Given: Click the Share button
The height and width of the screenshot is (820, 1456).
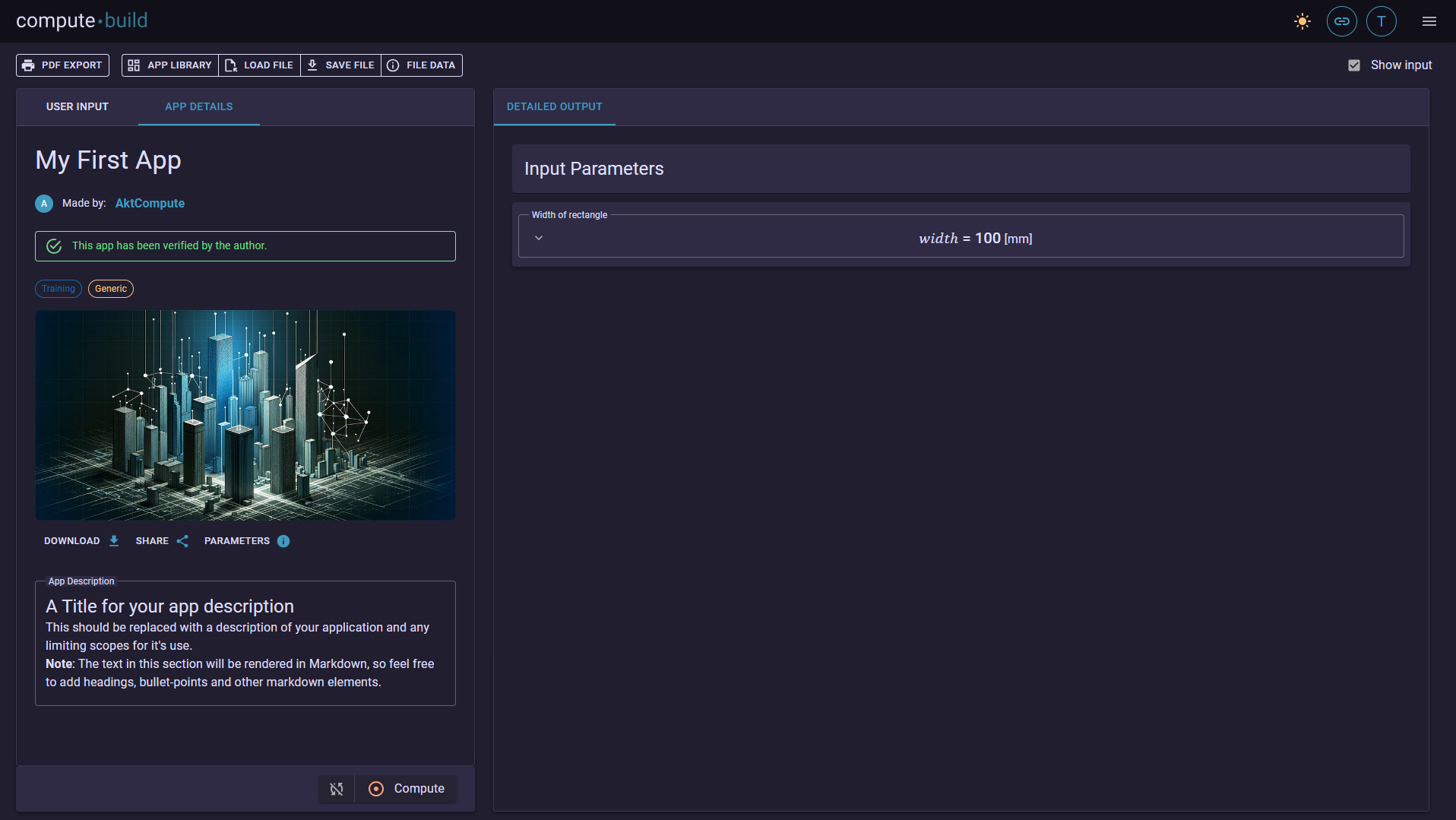Looking at the screenshot, I should pyautogui.click(x=161, y=541).
